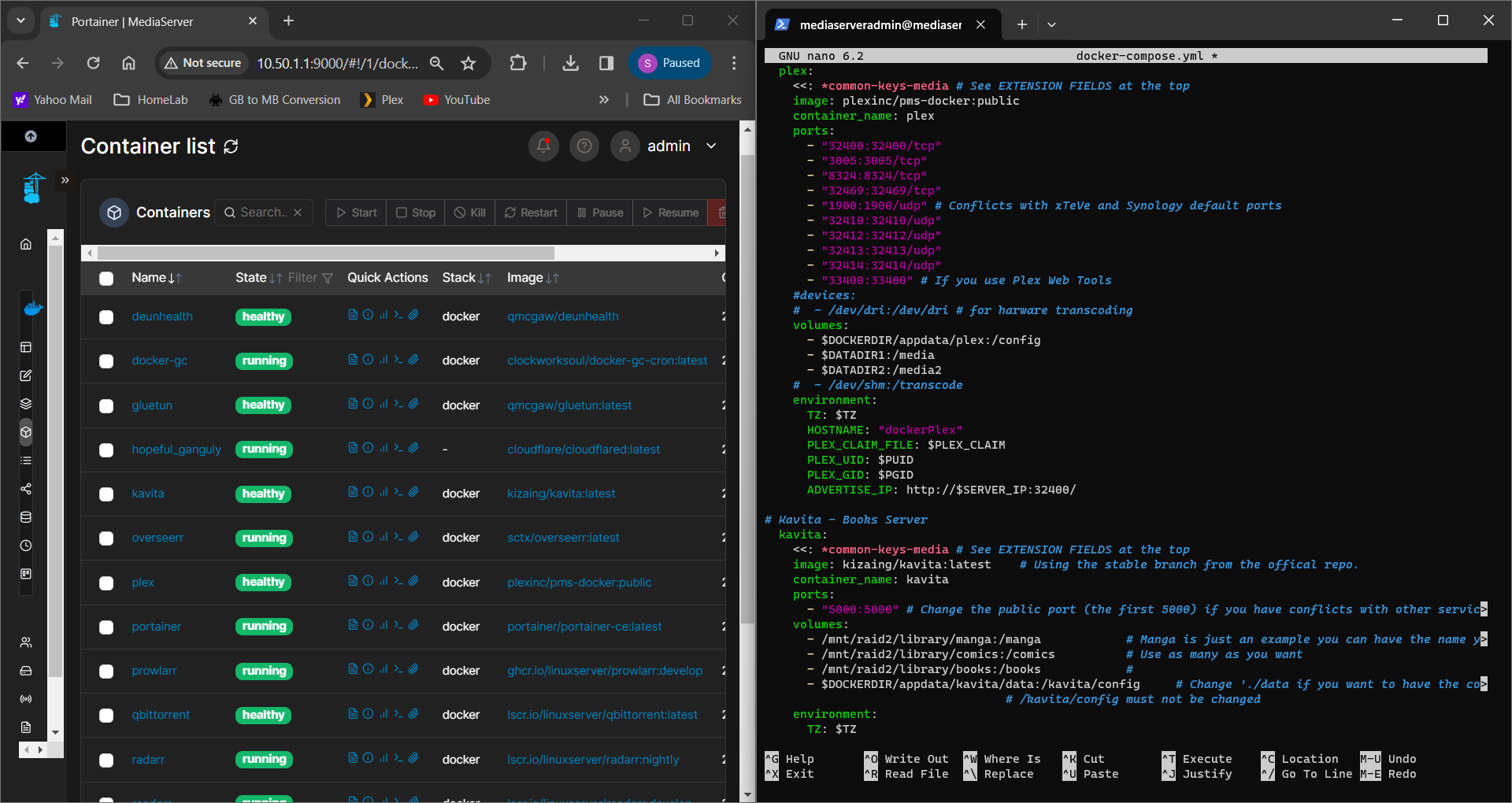
Task: Open Registries broadcast icon in sidebar
Action: click(26, 699)
